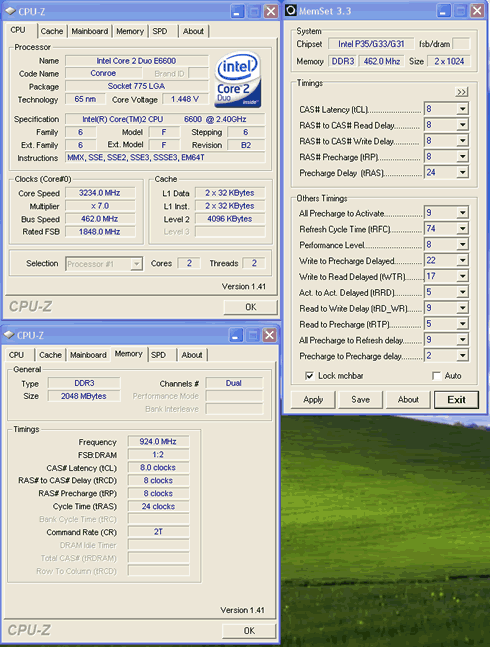Screen dimensions: 490x647
Task: Click the processor name Intel Core 2 Duo E6600
Action: tap(136, 61)
